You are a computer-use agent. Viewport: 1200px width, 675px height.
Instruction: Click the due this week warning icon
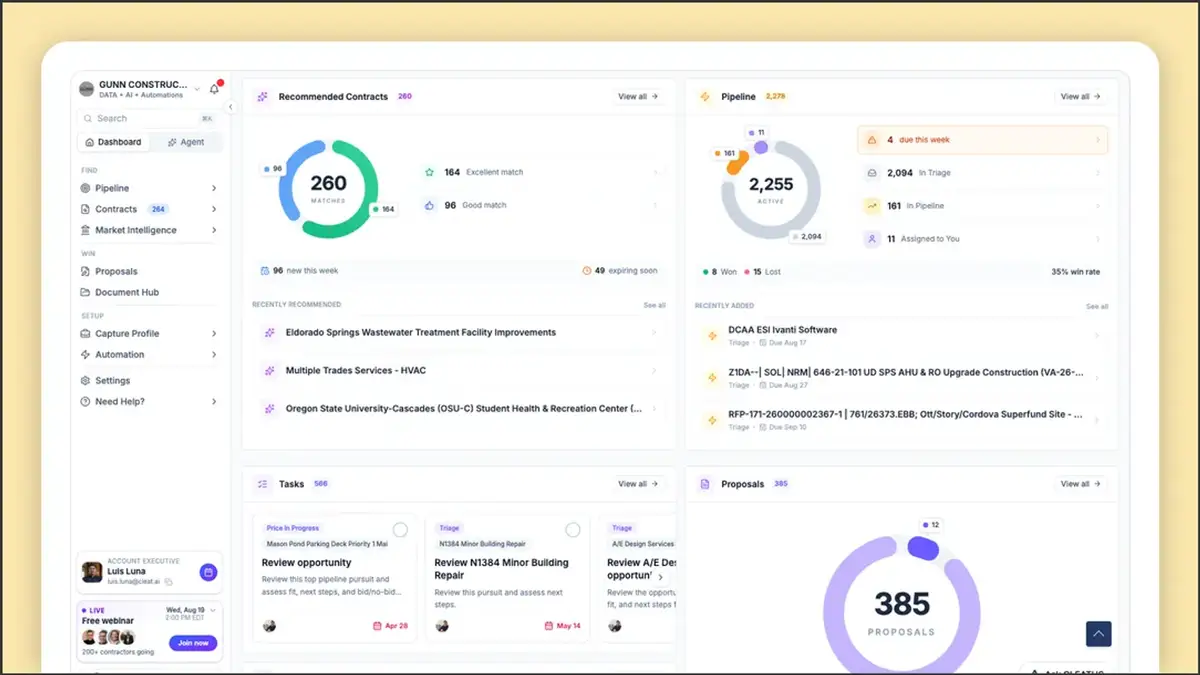point(872,140)
